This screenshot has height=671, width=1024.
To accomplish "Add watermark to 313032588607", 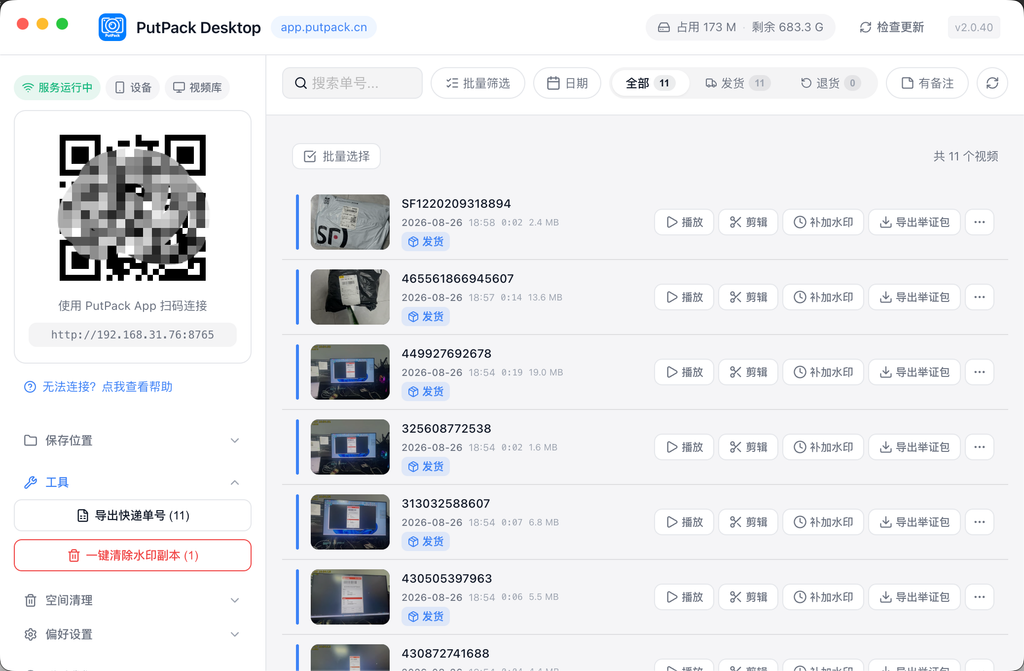I will (823, 522).
